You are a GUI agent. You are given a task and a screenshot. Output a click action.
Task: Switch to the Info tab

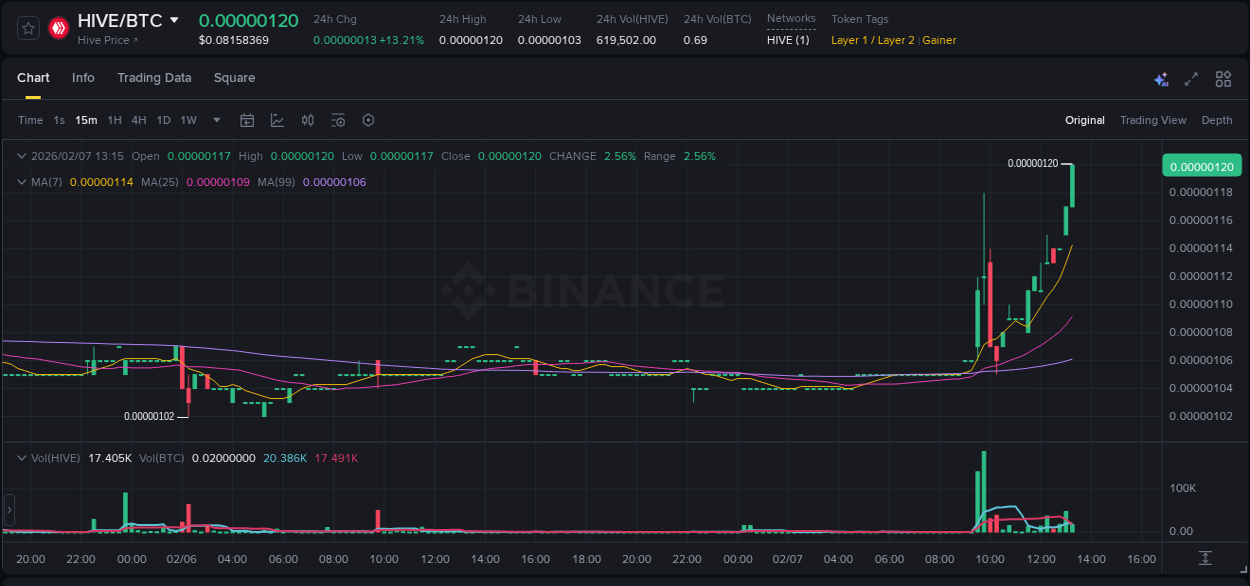[83, 77]
